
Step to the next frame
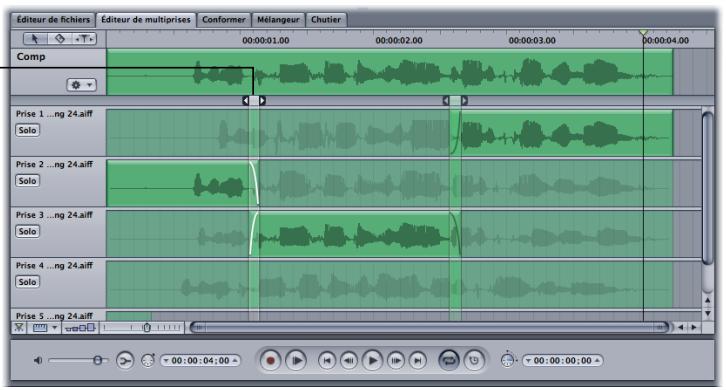[x=396, y=360]
